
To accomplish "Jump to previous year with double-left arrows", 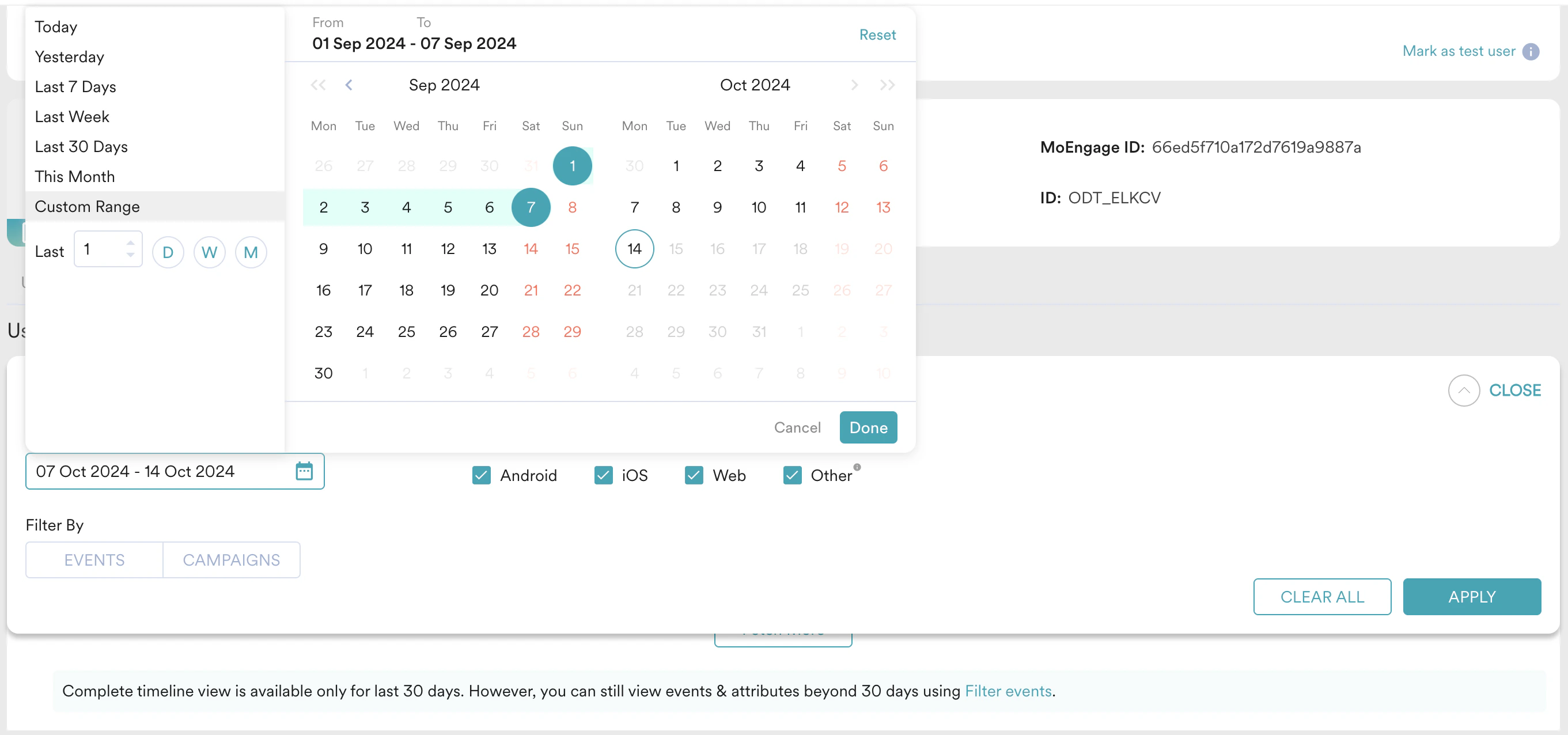I will [317, 85].
